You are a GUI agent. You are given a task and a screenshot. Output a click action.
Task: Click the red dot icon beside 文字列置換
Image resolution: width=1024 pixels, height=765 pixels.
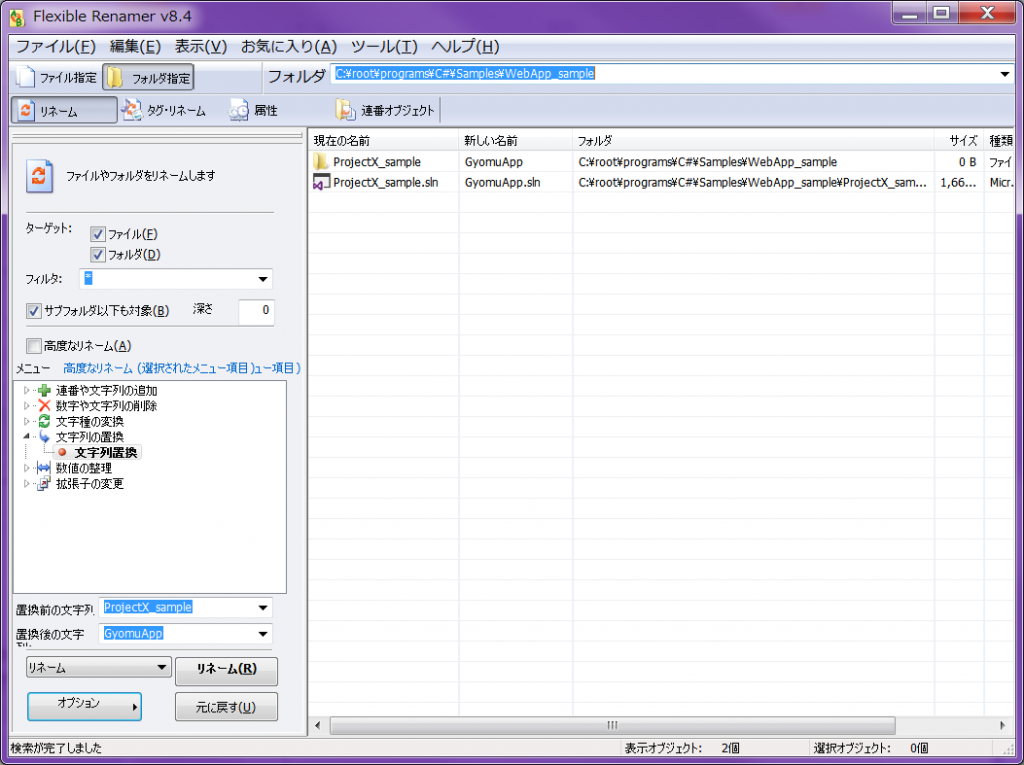[x=62, y=452]
